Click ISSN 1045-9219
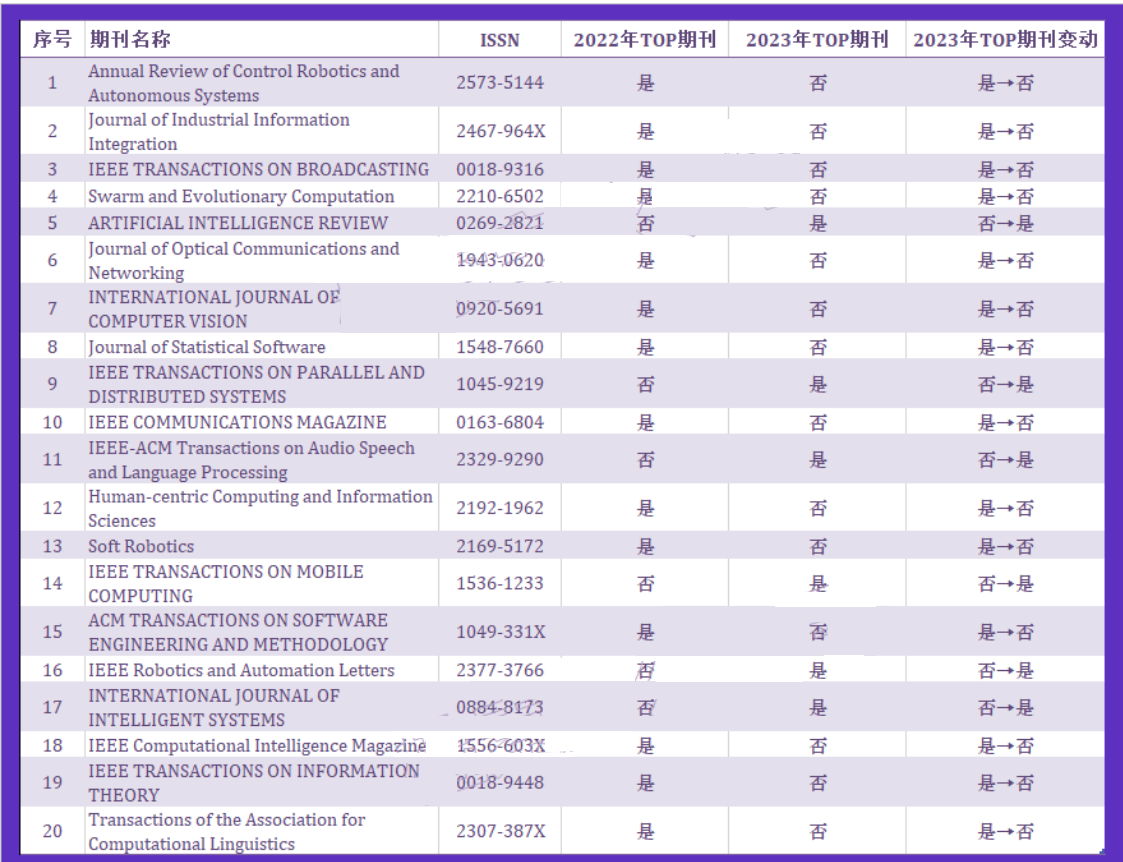 500,384
